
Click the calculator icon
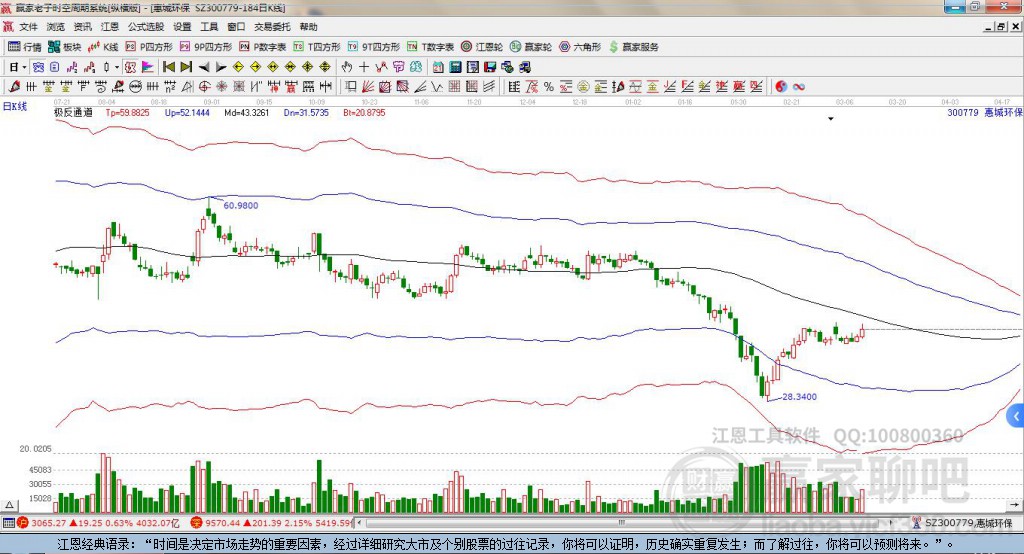click(455, 67)
